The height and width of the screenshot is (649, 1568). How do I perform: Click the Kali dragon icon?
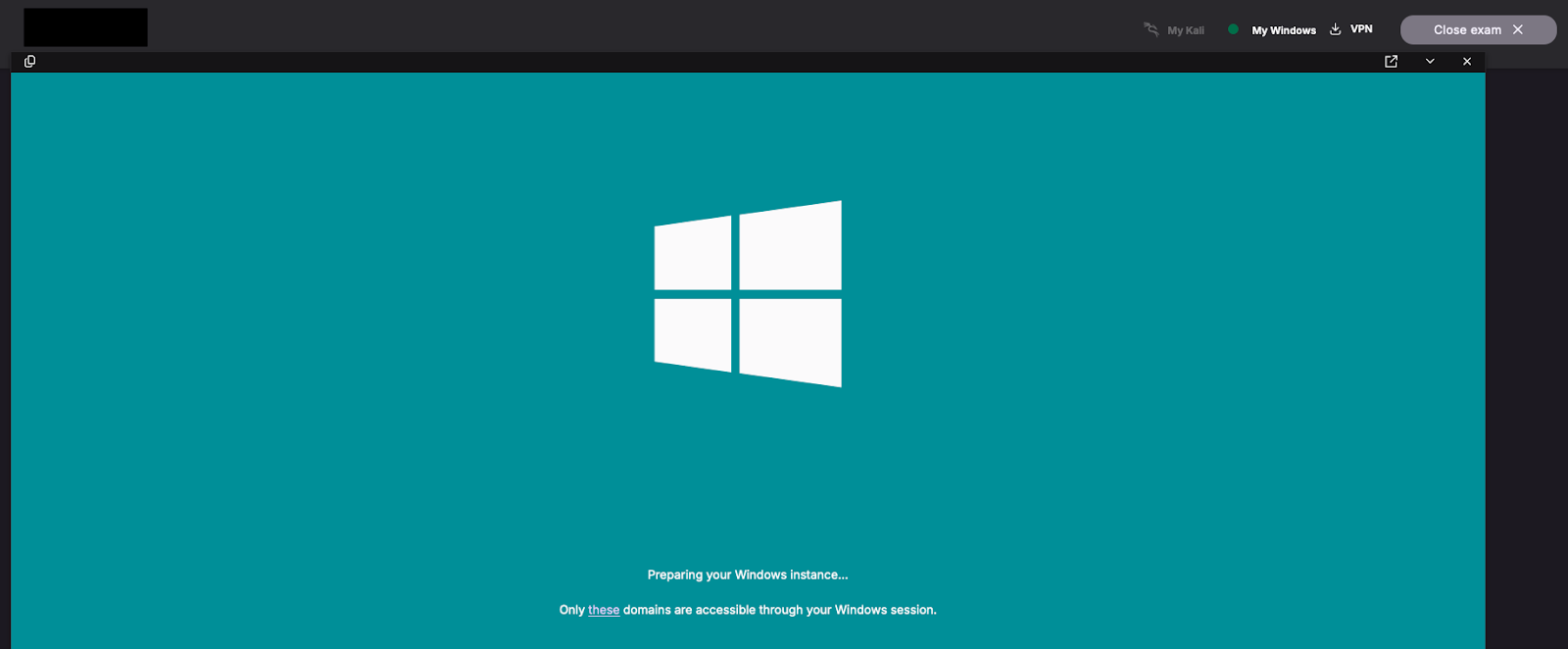point(1151,29)
